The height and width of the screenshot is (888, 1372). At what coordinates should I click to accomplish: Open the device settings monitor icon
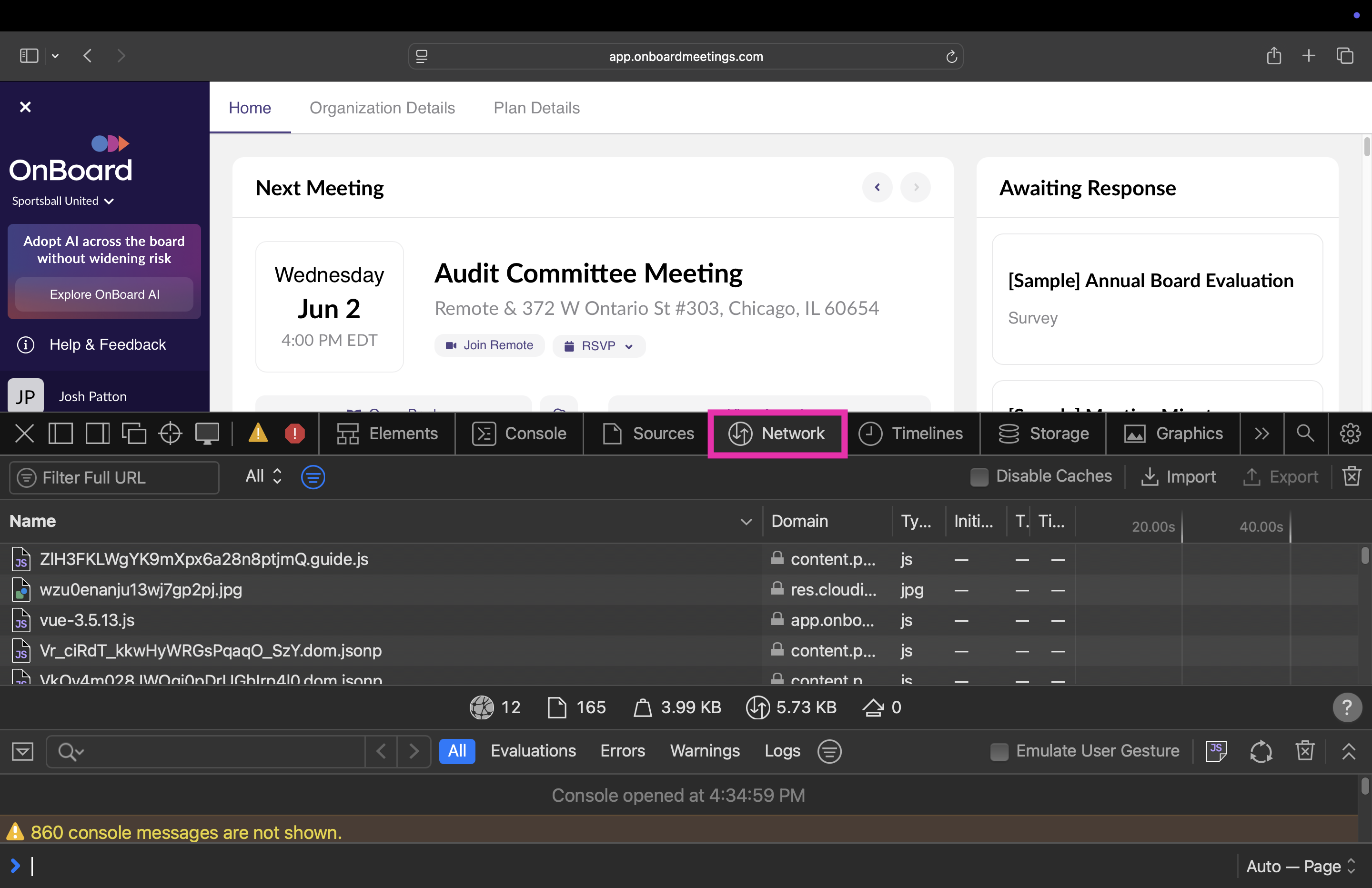[207, 434]
